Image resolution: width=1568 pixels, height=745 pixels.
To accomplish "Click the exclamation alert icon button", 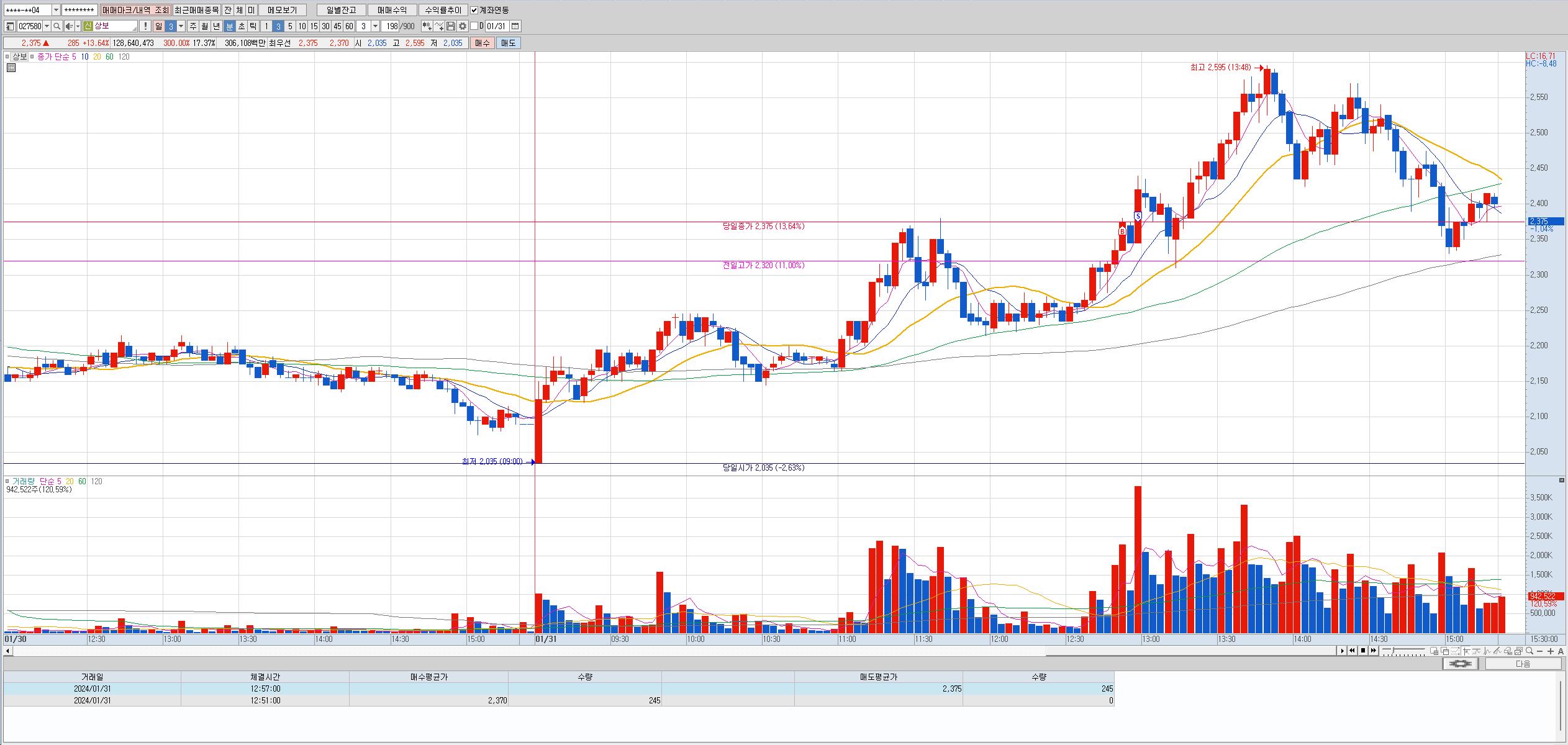I will click(145, 26).
